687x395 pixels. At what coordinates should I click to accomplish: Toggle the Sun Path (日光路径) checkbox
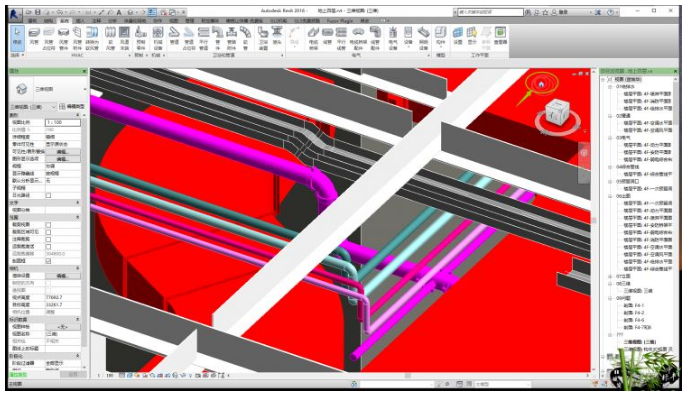[48, 195]
